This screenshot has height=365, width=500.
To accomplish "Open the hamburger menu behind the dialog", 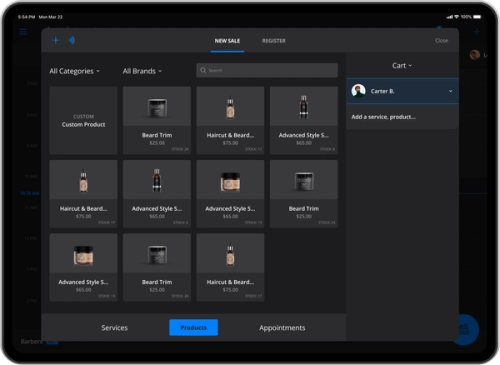I will click(23, 32).
